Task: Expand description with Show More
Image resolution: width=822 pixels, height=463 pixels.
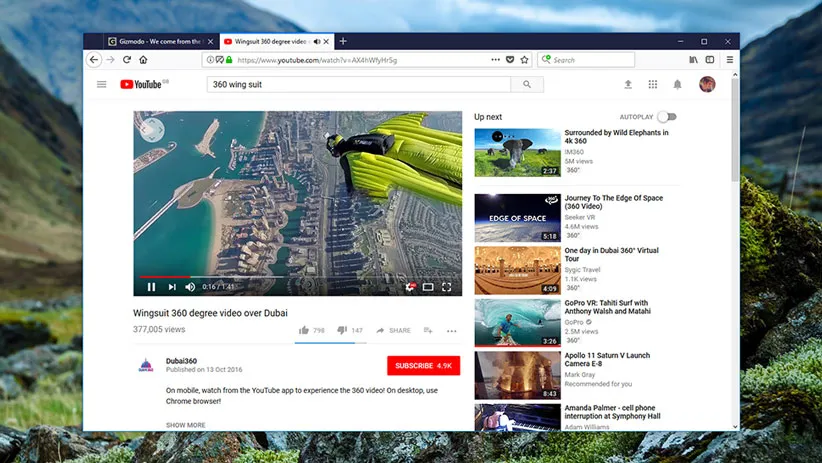Action: 185,425
